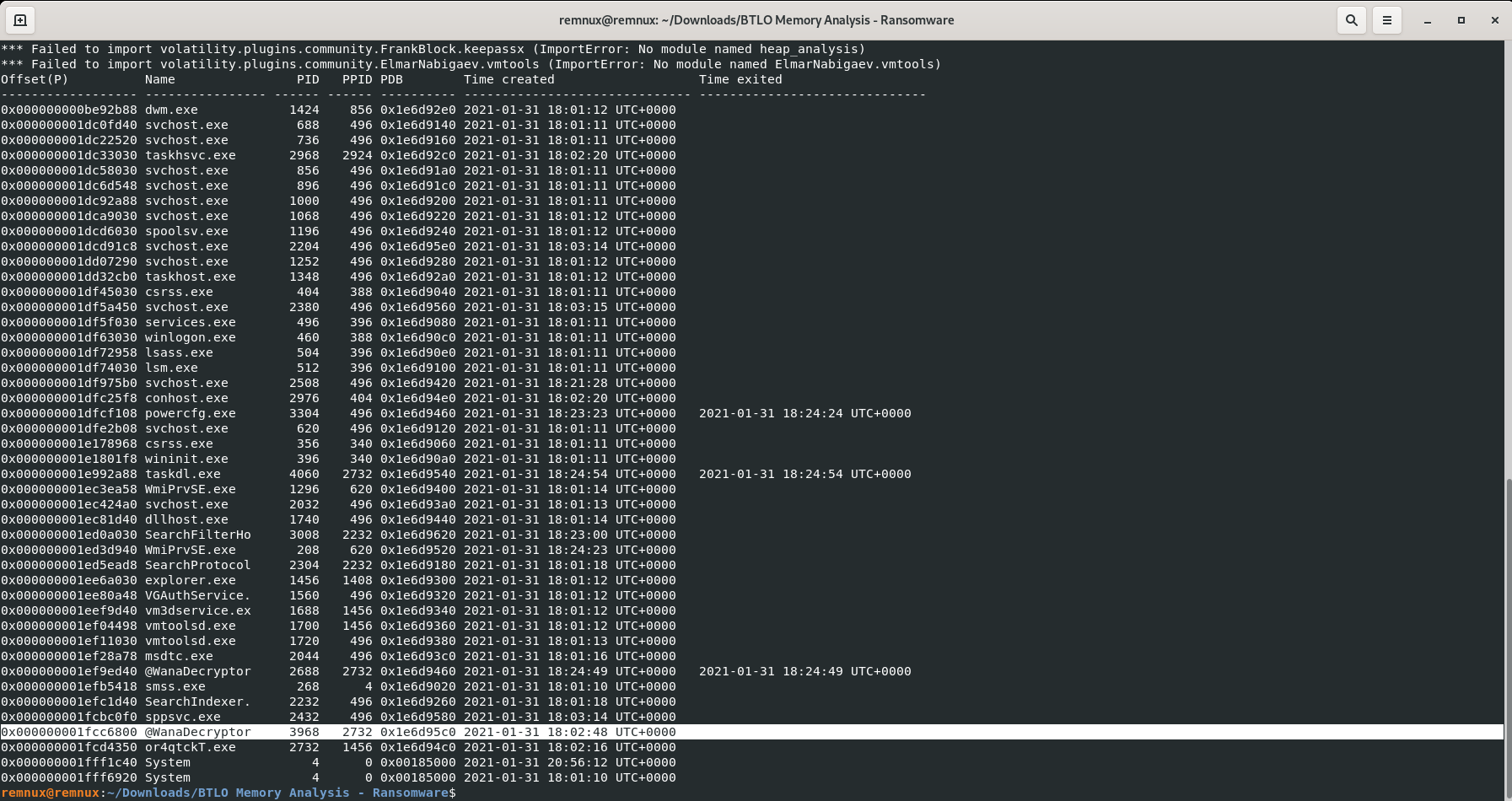This screenshot has height=801, width=1512.
Task: Click the vertical scrollbar thumb
Action: coord(1508,637)
